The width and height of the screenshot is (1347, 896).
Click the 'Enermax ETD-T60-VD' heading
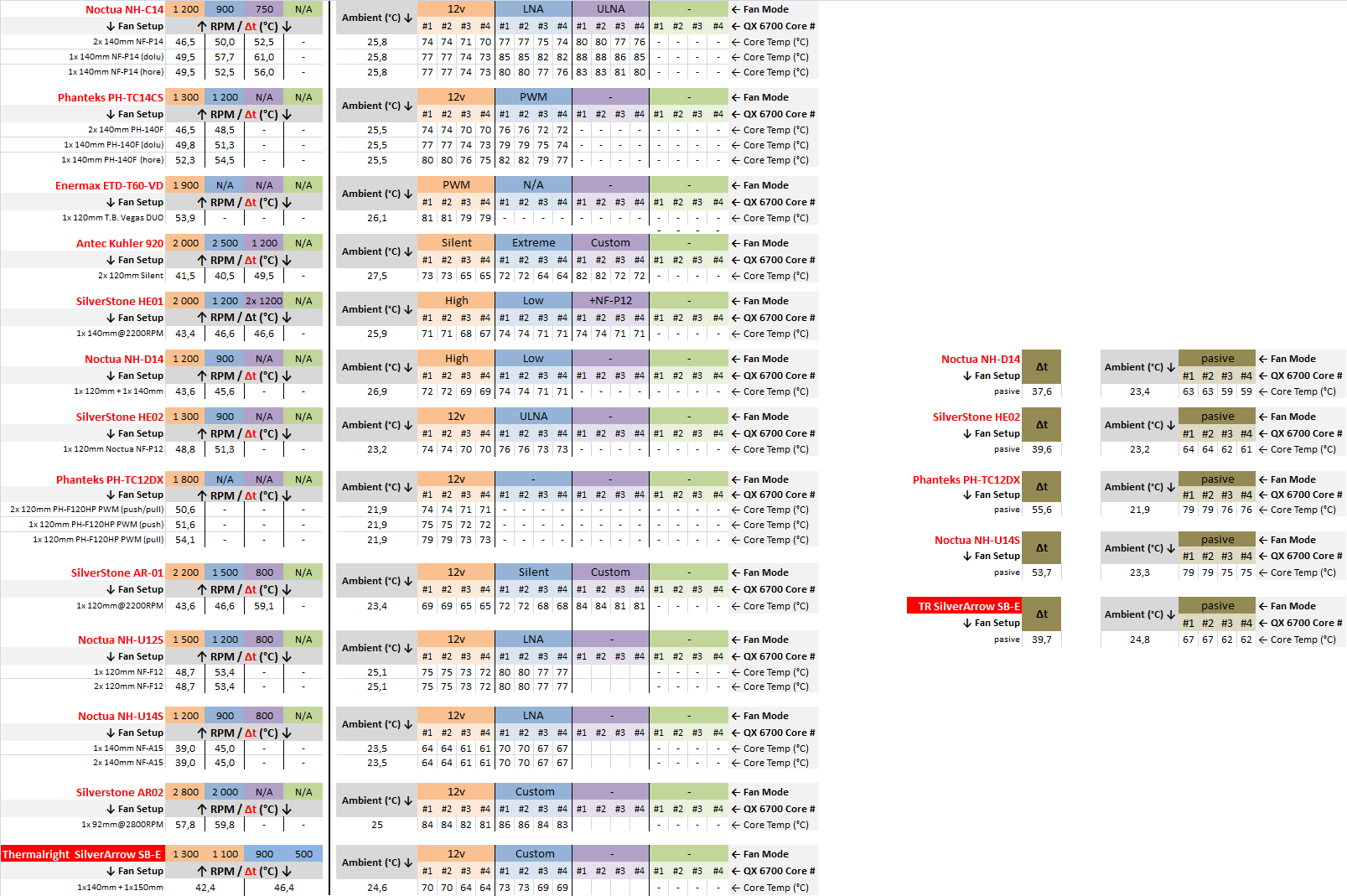click(x=110, y=185)
